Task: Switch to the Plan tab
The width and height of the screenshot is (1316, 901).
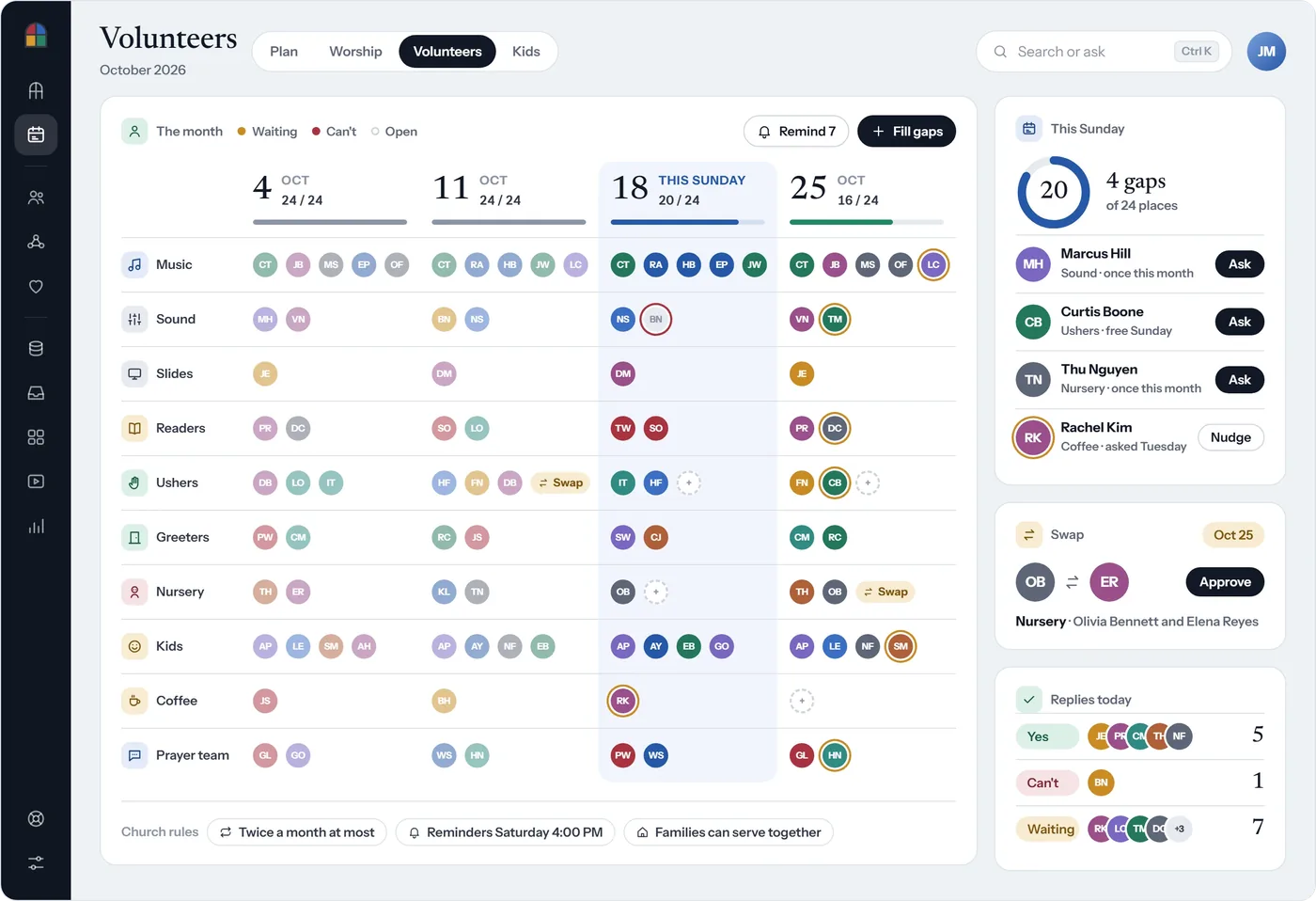Action: [x=284, y=52]
